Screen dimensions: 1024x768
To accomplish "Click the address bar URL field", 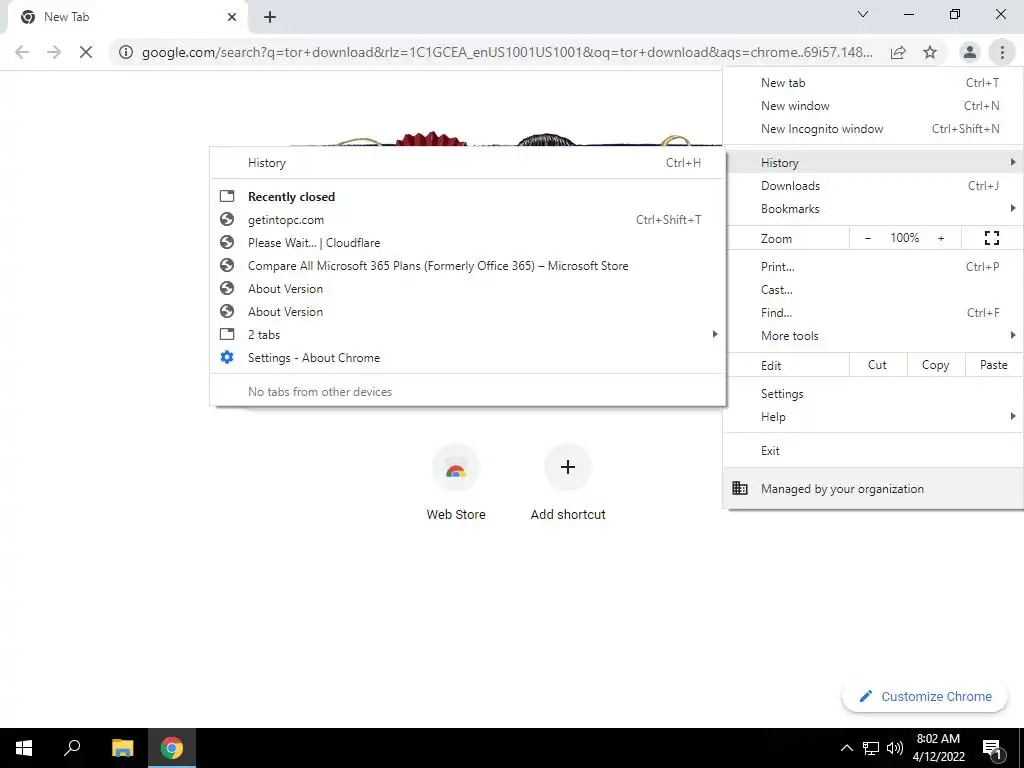I will (507, 52).
